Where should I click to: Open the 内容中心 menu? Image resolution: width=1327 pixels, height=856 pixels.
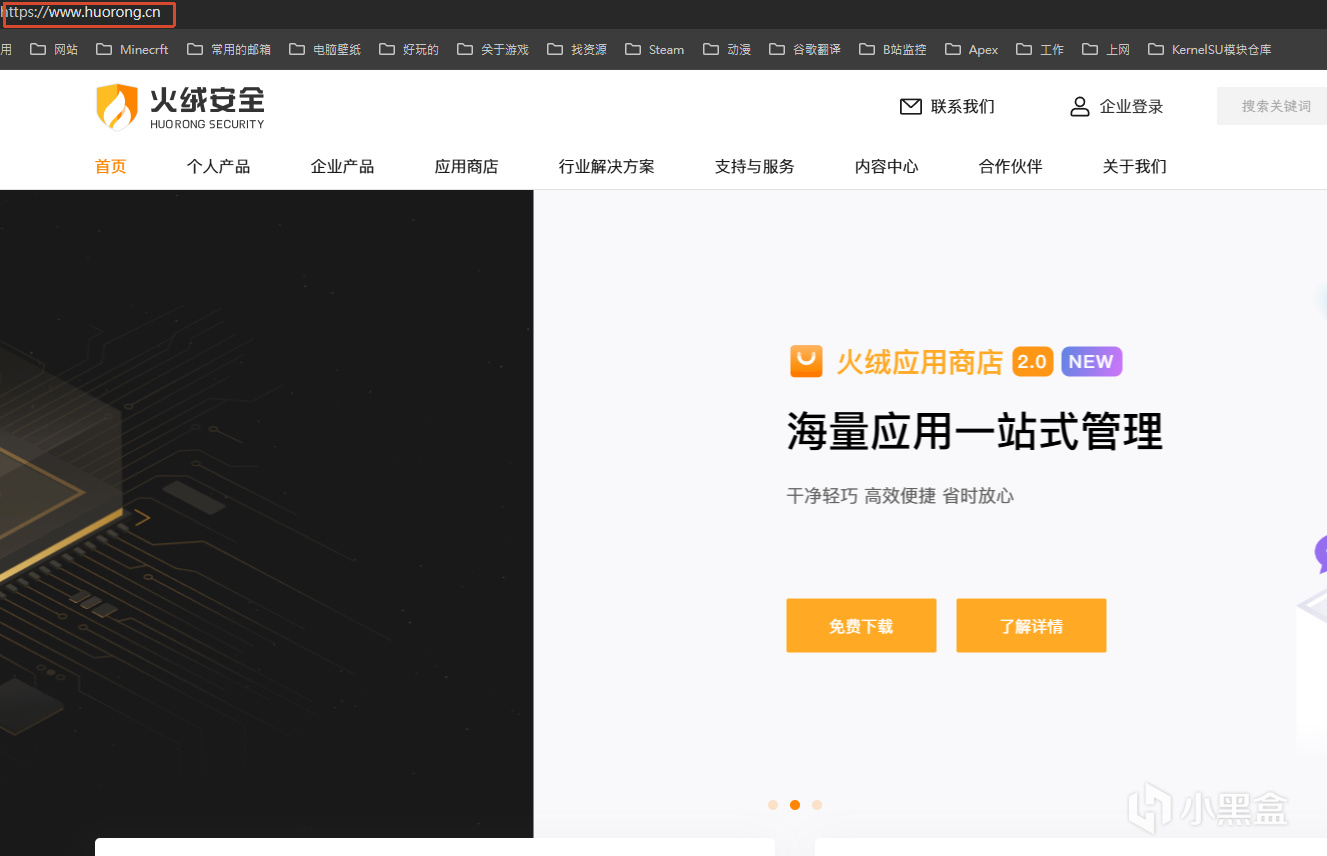[x=886, y=166]
